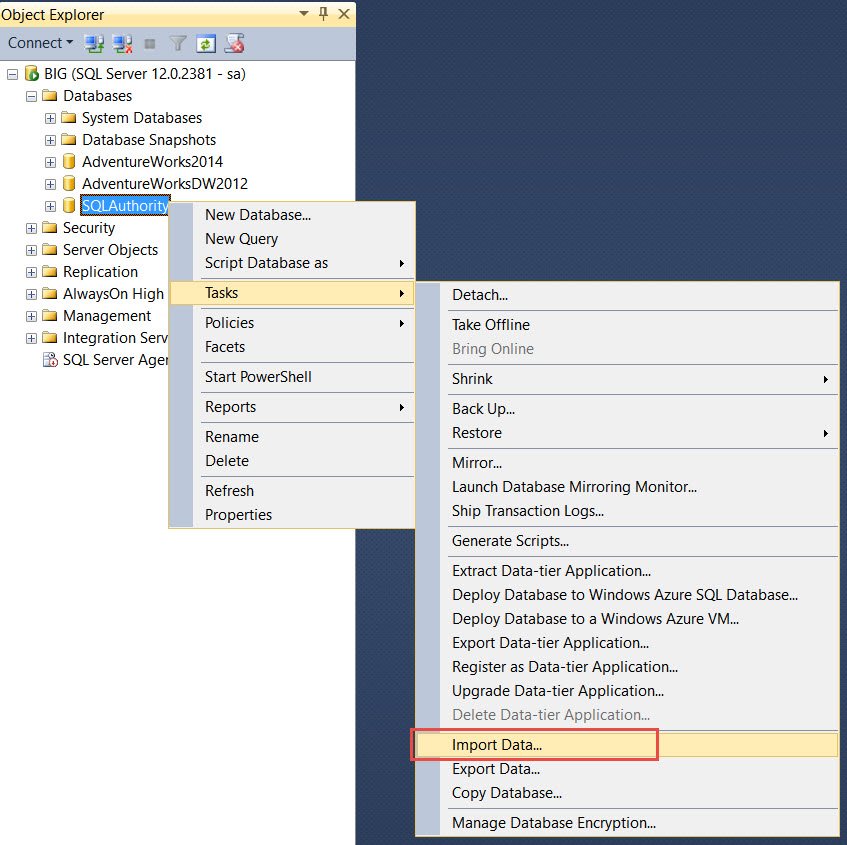The image size is (847, 845).
Task: Expand the AdventureWorks2014 database
Action: [50, 162]
